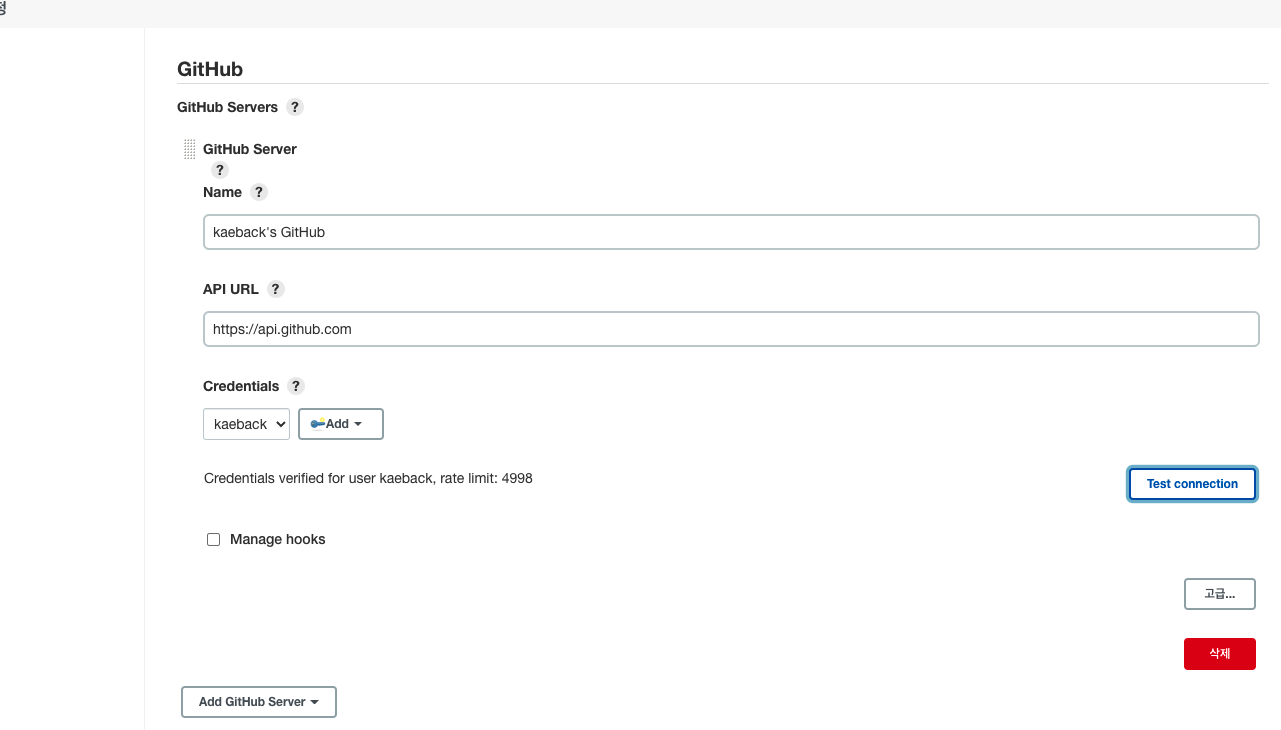The image size is (1281, 730).
Task: Show help for Name field
Action: [x=259, y=192]
